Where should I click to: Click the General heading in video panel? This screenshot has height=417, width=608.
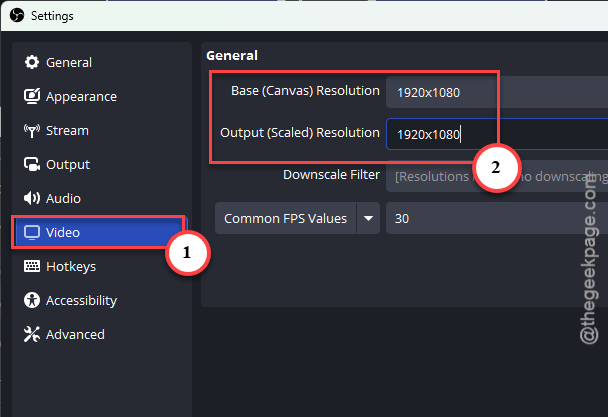click(232, 55)
